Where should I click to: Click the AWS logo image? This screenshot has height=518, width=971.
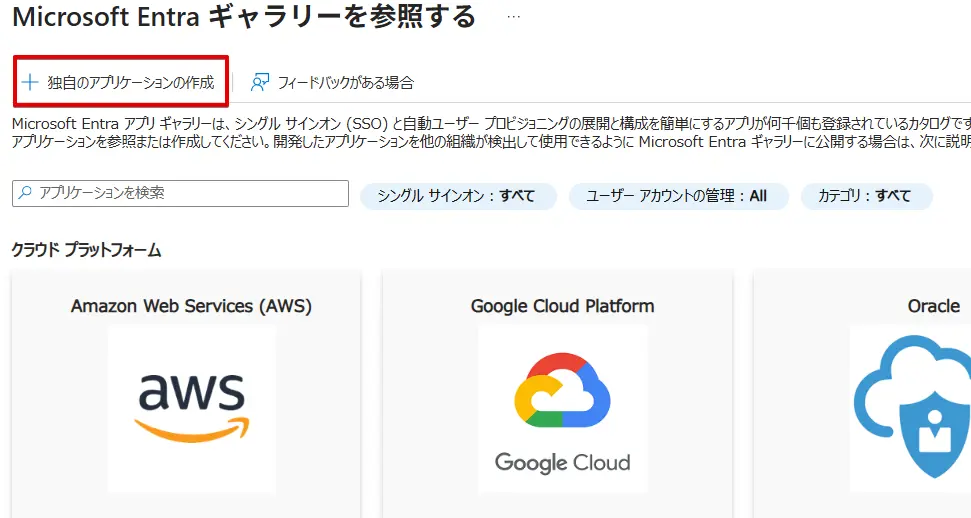[191, 406]
